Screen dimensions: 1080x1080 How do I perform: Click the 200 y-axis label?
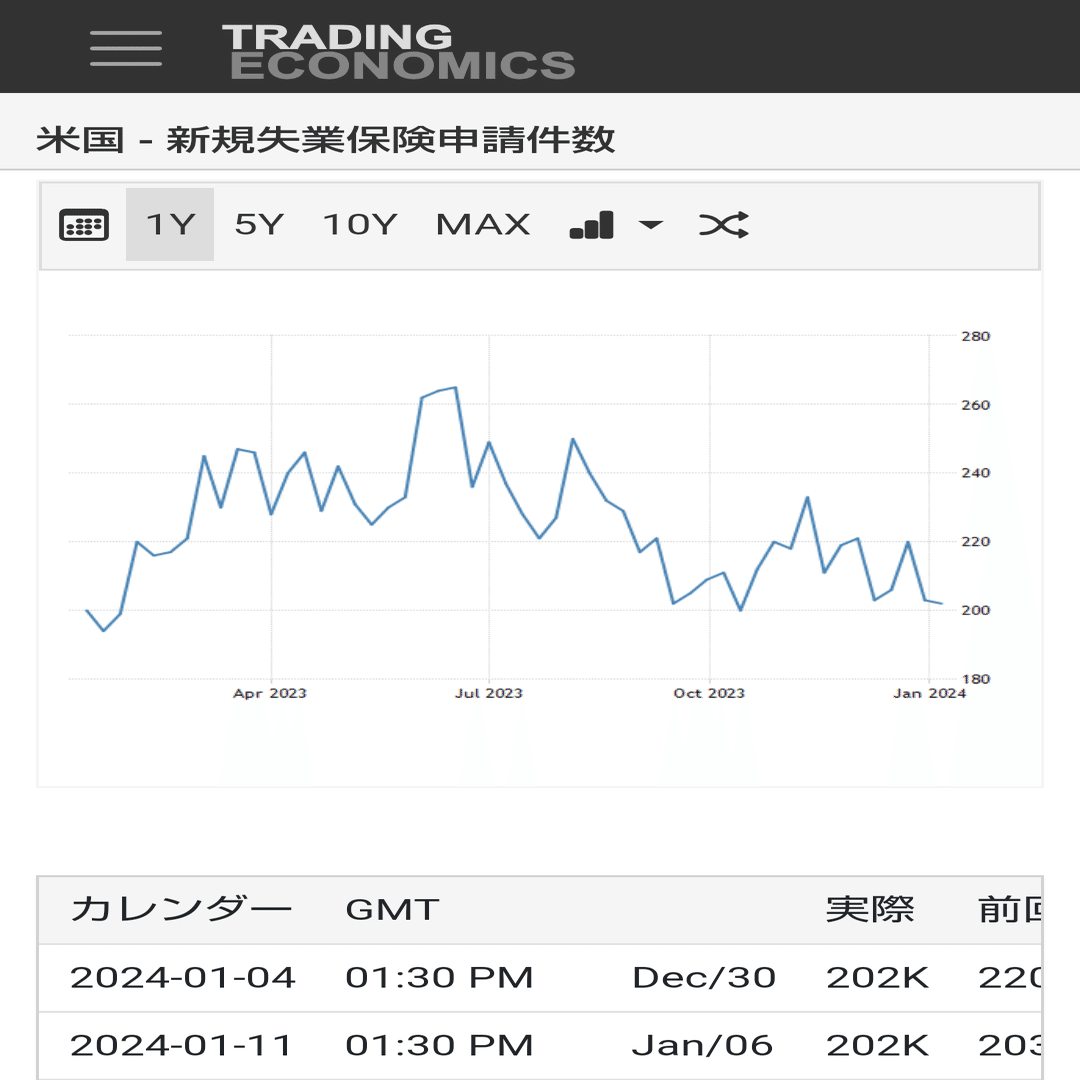coord(975,610)
